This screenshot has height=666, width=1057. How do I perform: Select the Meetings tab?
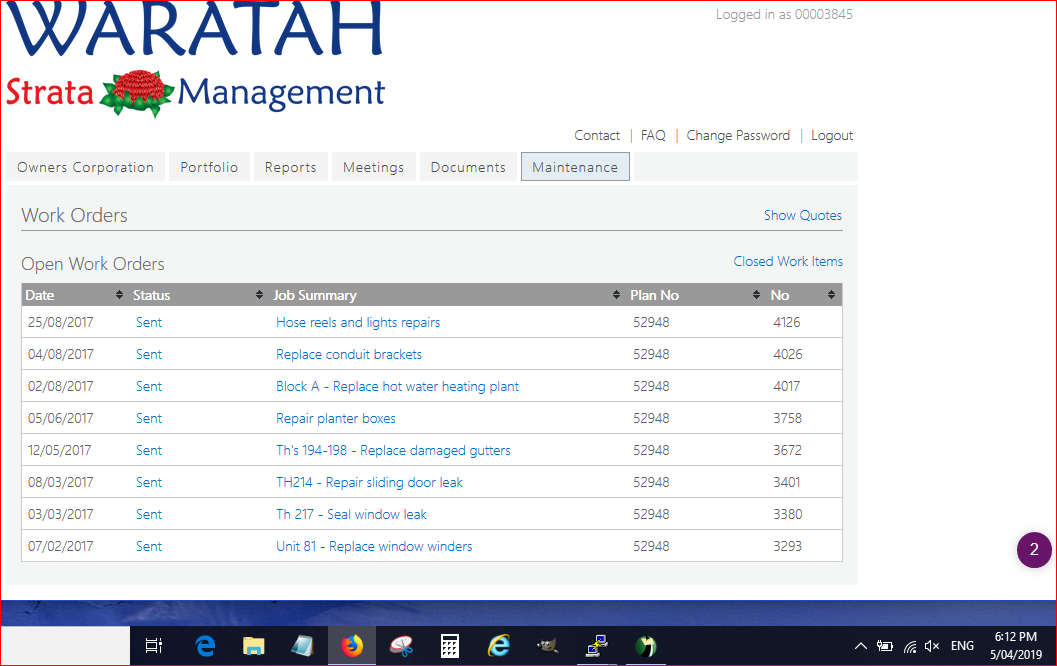(373, 166)
